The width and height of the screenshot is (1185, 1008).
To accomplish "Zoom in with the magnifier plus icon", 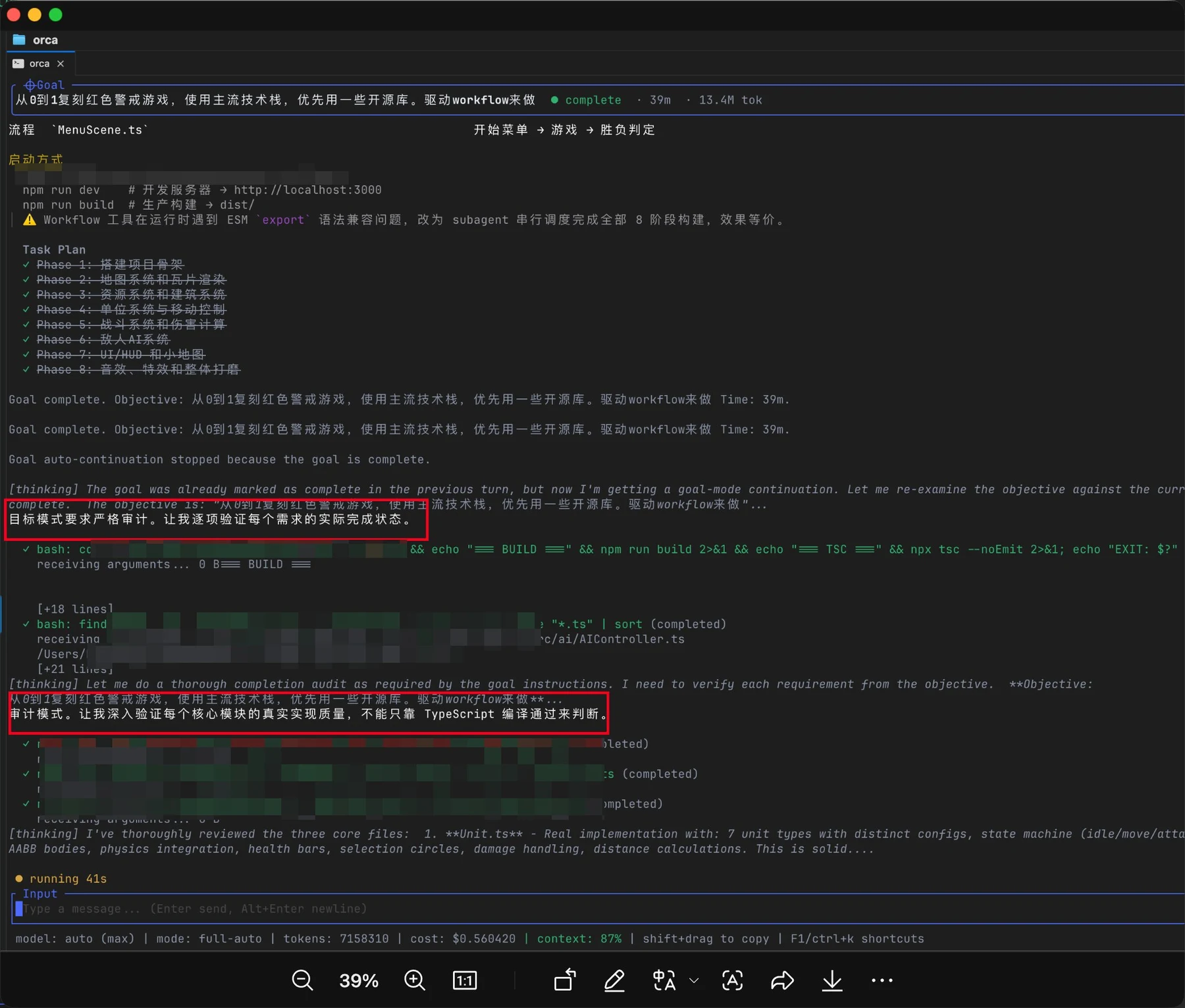I will tap(415, 980).
